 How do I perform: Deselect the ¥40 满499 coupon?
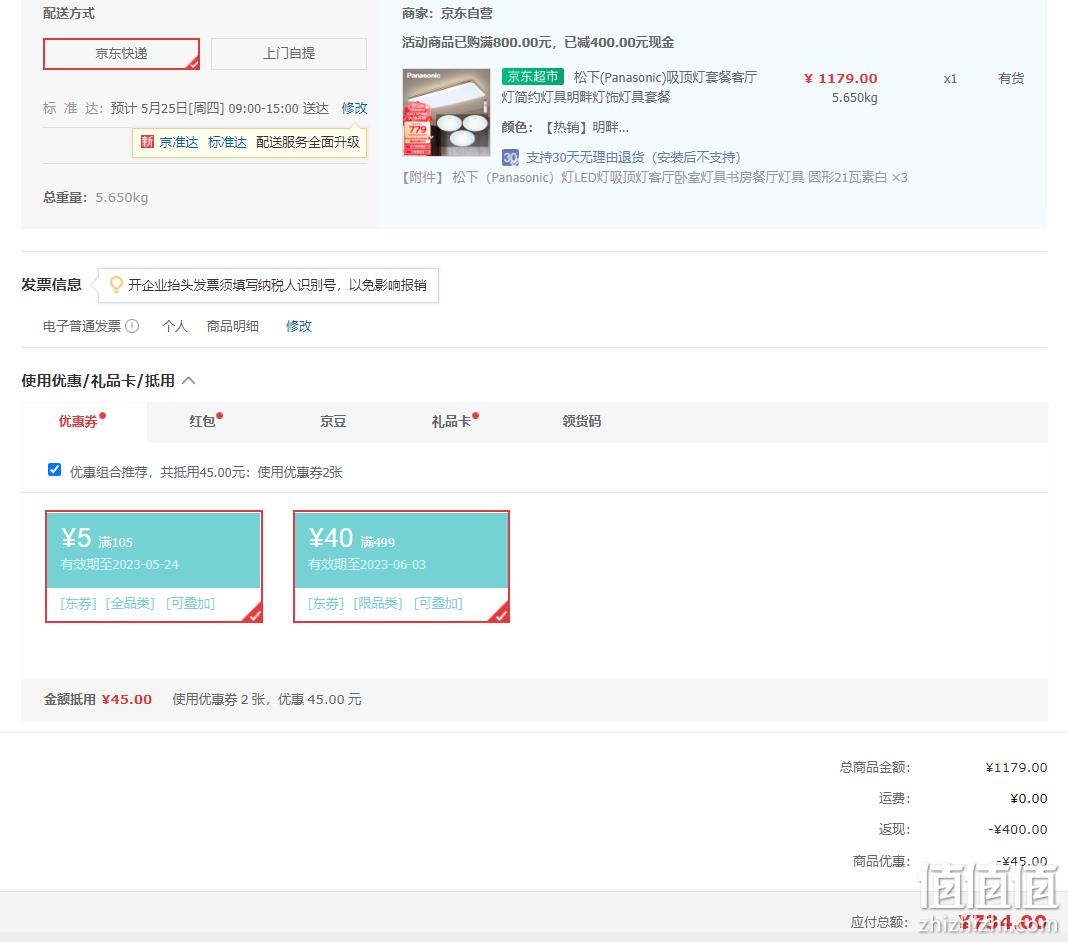(x=401, y=567)
